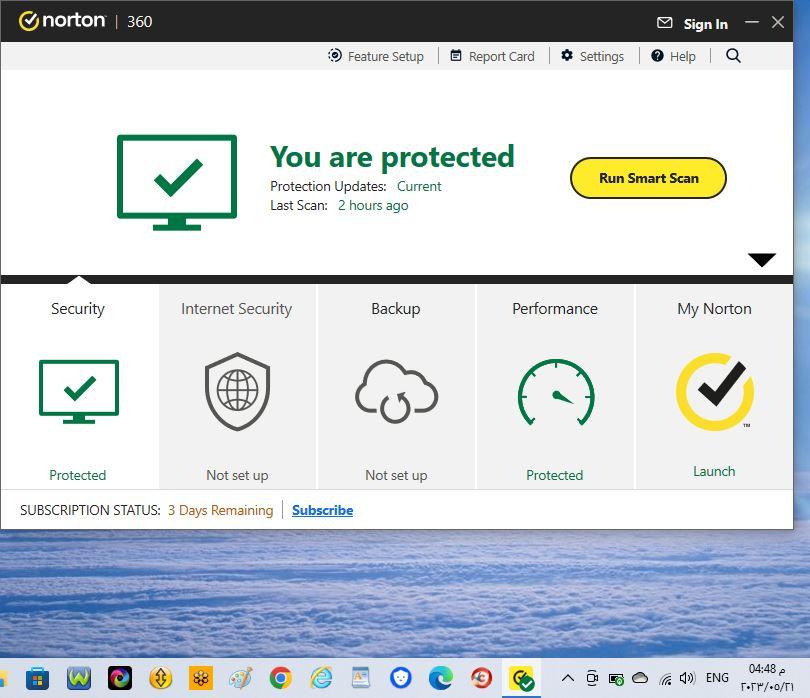The width and height of the screenshot is (810, 698).
Task: Click the Run Smart Scan button
Action: 648,178
